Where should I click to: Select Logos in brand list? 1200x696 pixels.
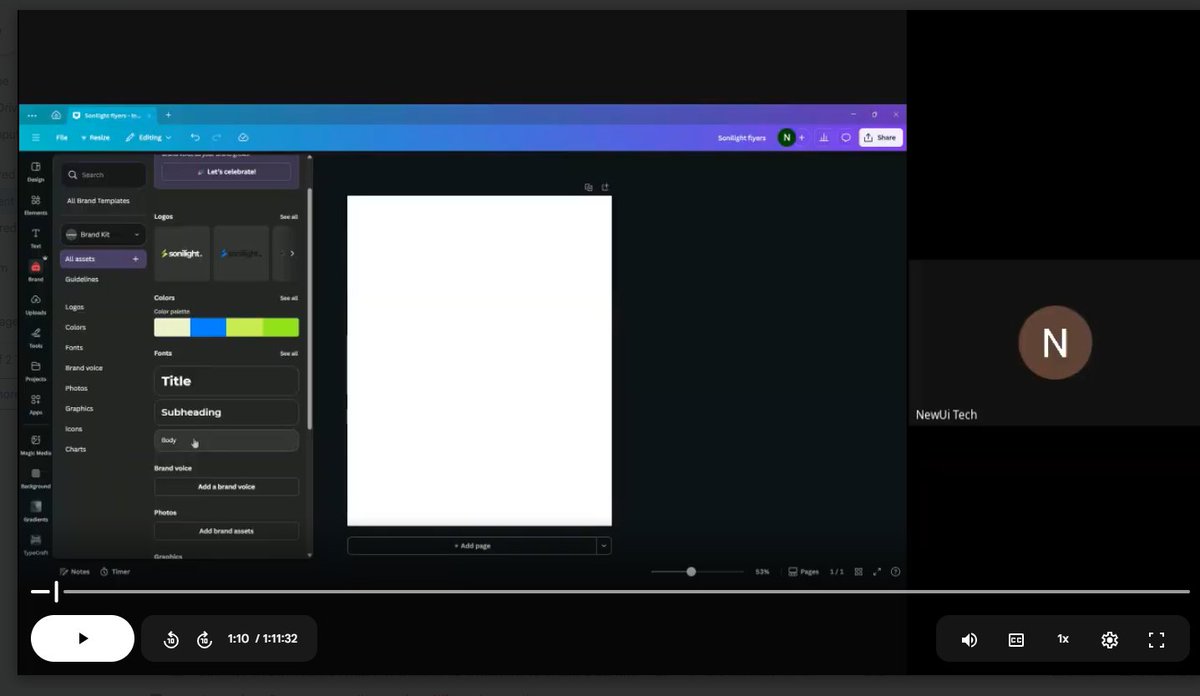75,307
